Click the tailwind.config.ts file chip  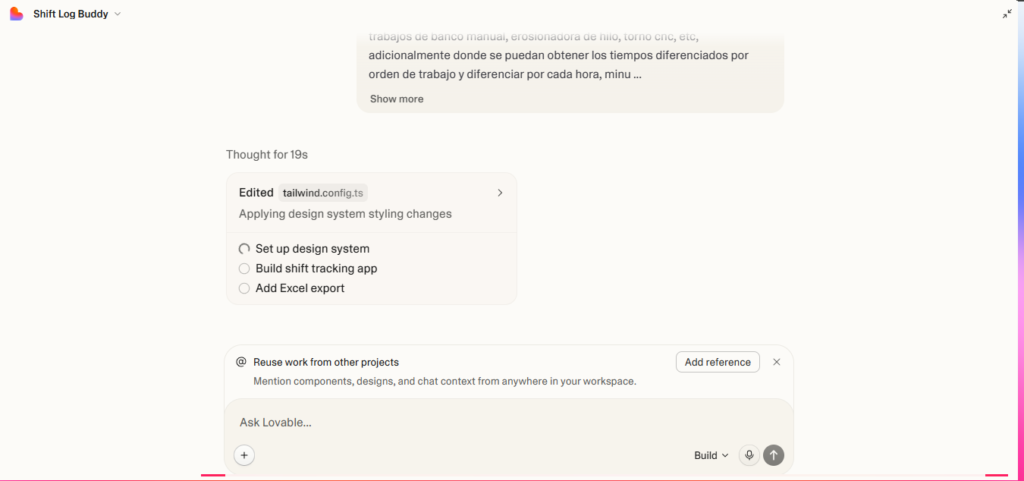[323, 193]
